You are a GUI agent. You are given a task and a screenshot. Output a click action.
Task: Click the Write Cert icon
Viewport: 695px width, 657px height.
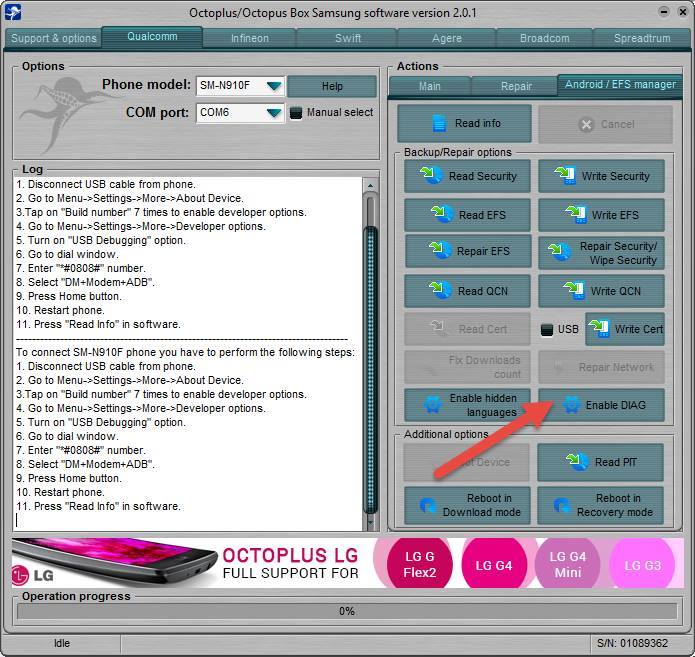tap(599, 329)
